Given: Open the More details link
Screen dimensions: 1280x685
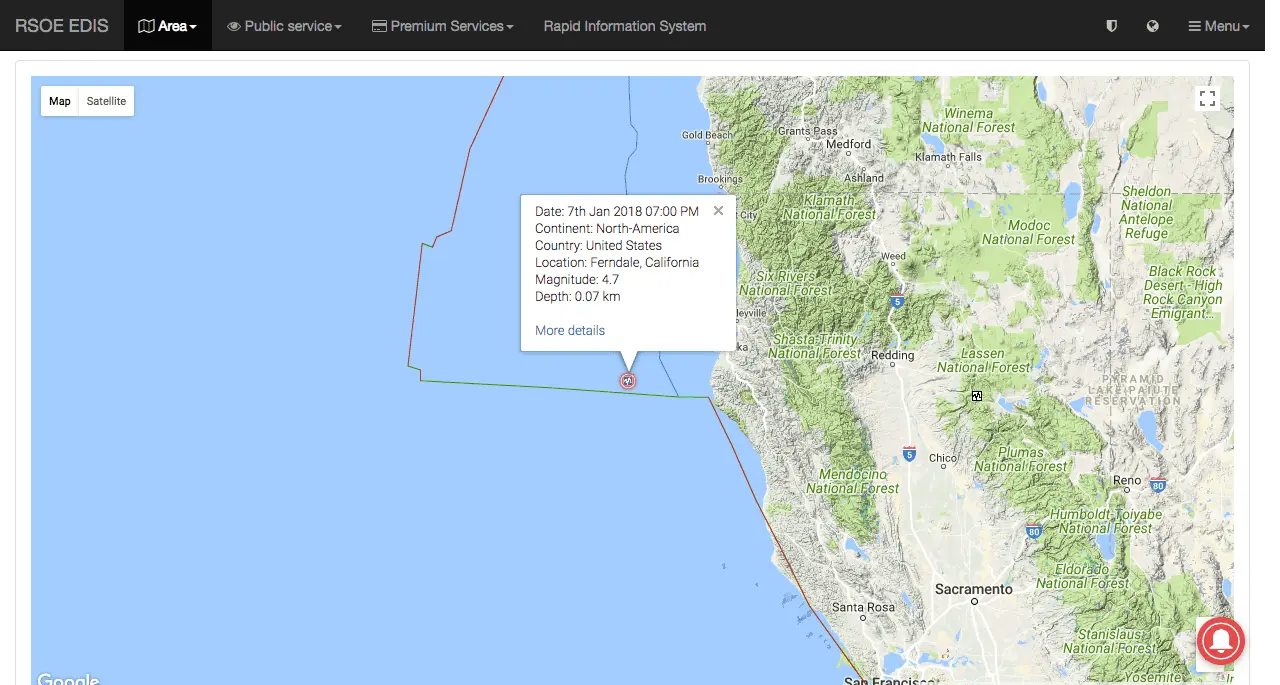Looking at the screenshot, I should pos(570,330).
